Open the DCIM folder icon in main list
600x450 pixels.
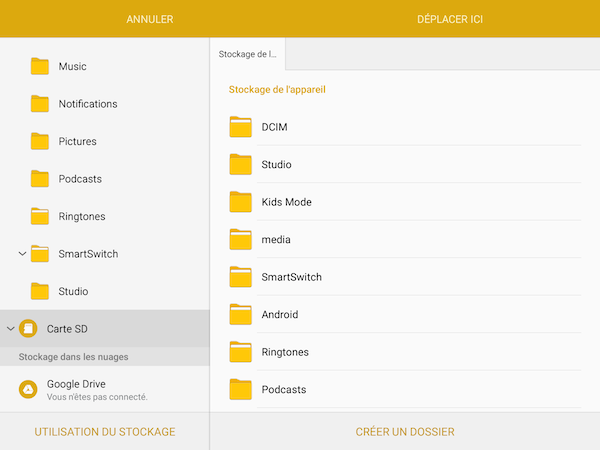[240, 127]
